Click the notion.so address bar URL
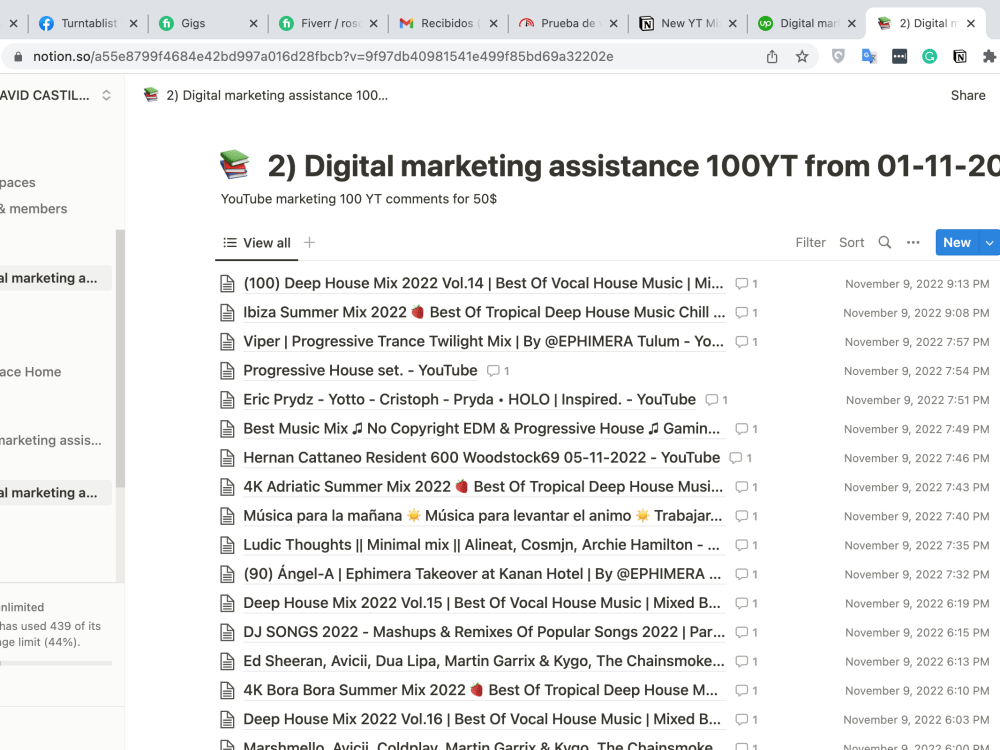 tap(323, 57)
